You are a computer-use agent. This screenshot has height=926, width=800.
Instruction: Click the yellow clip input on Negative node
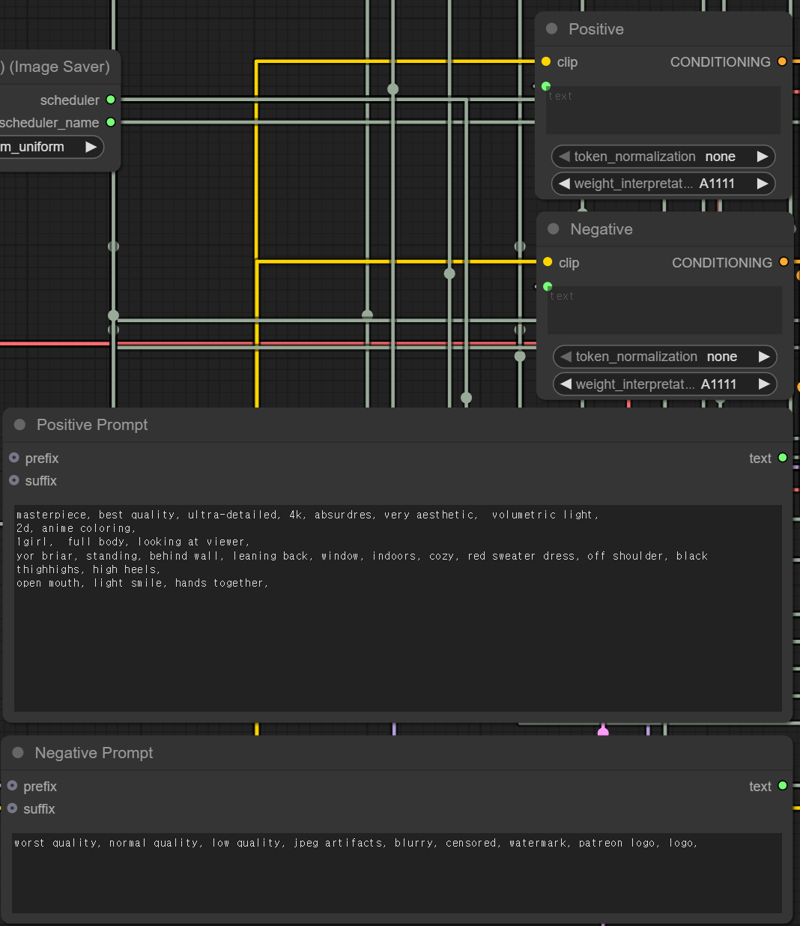tap(547, 262)
